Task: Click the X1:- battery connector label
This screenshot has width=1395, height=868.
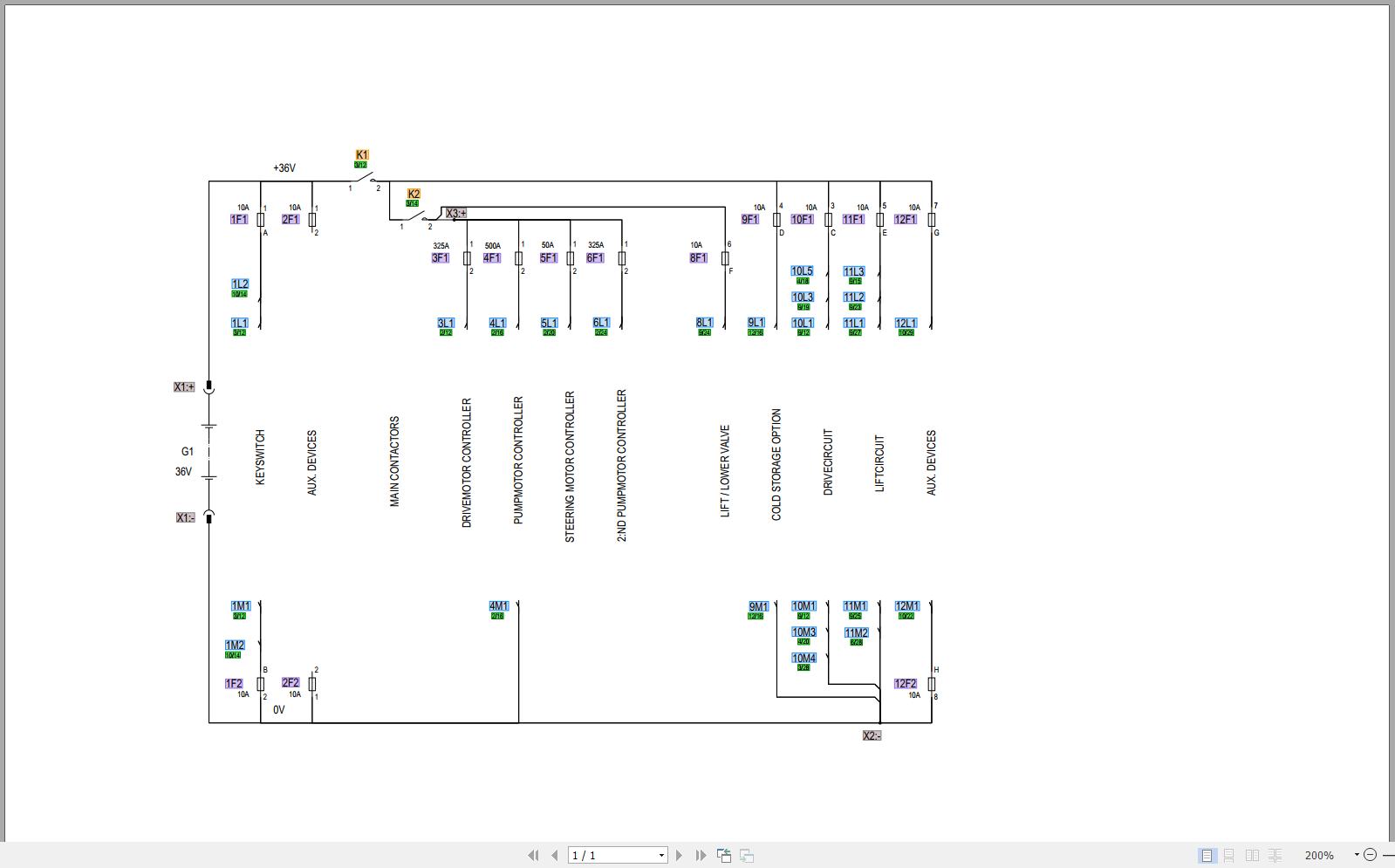Action: pyautogui.click(x=185, y=518)
